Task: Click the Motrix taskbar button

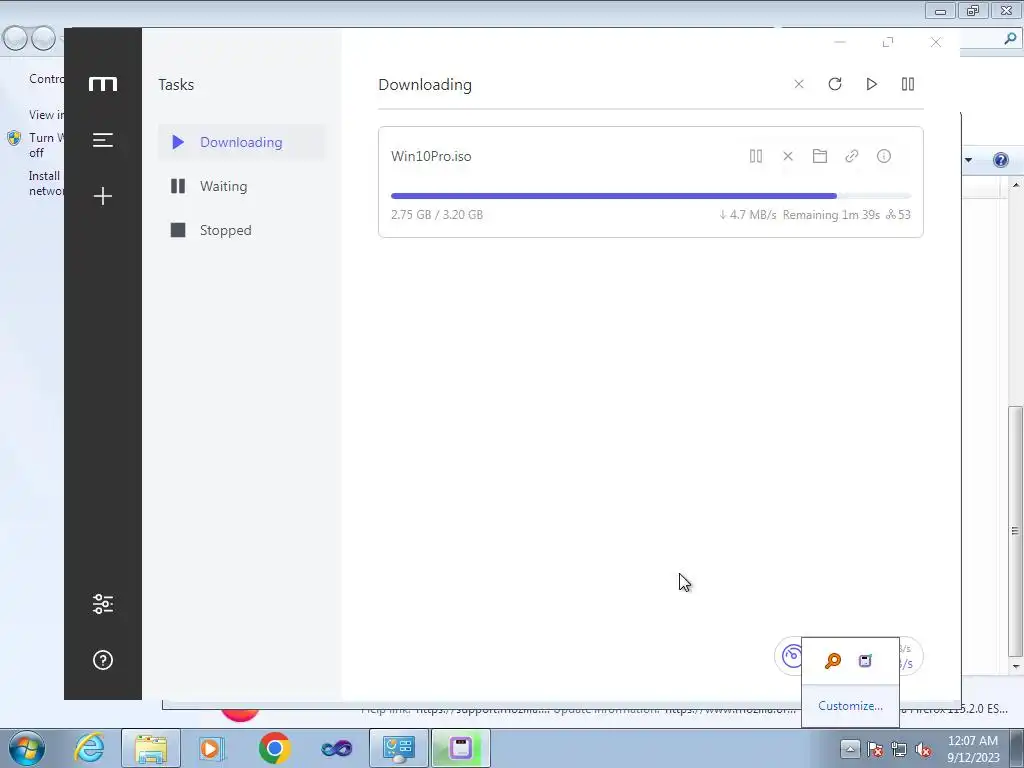Action: (460, 748)
